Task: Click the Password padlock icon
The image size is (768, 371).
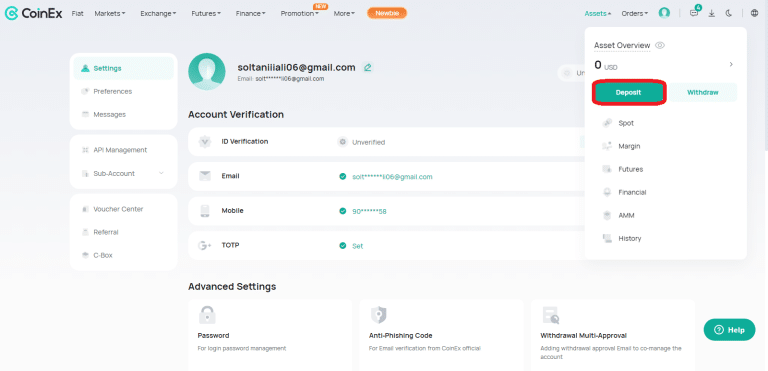Action: pyautogui.click(x=207, y=315)
